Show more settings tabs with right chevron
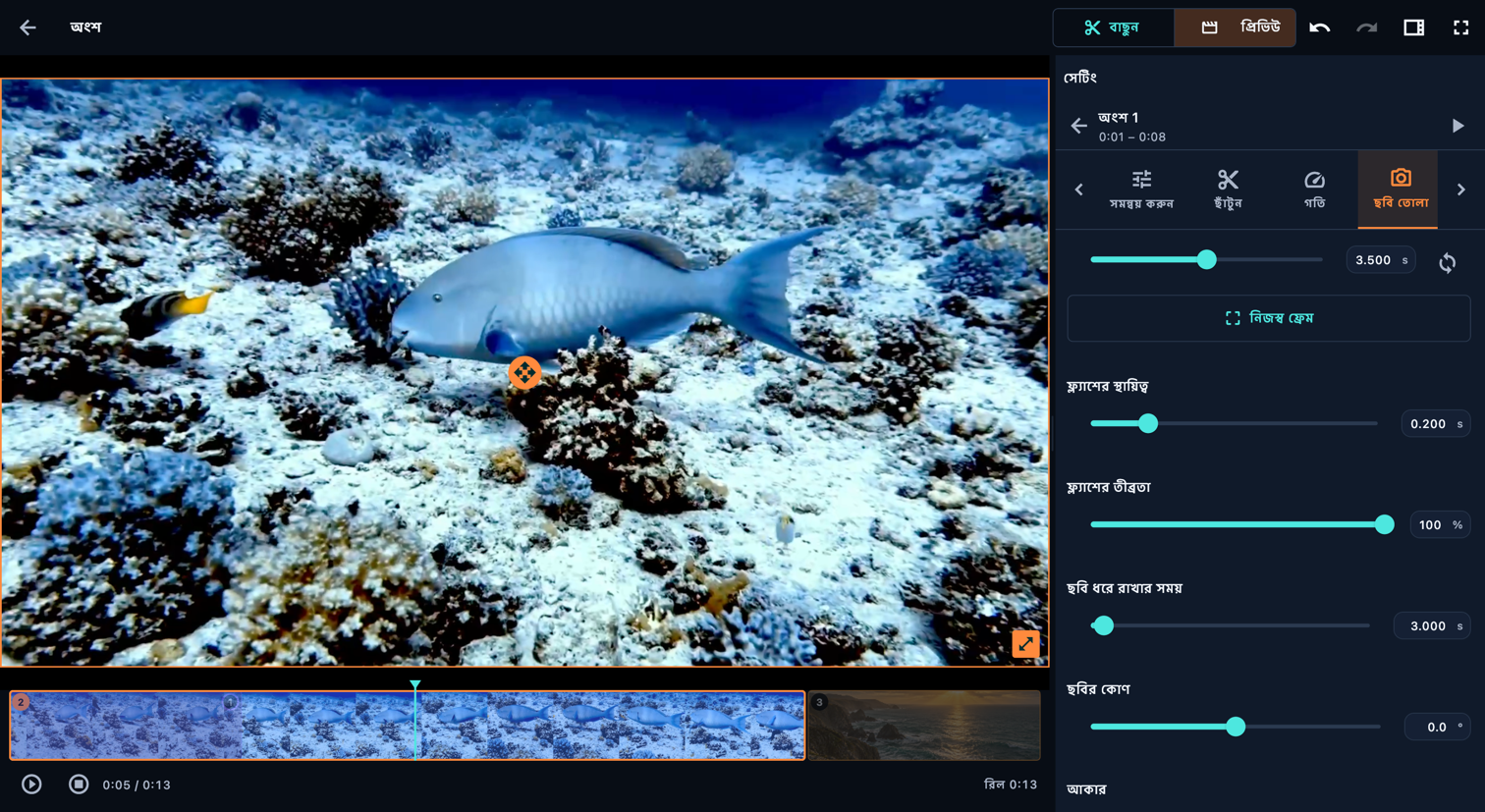This screenshot has height=812, width=1485. point(1461,189)
